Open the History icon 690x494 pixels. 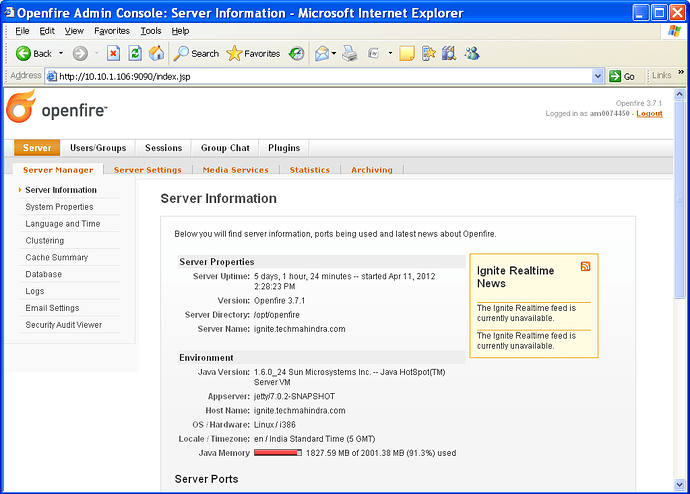point(297,54)
